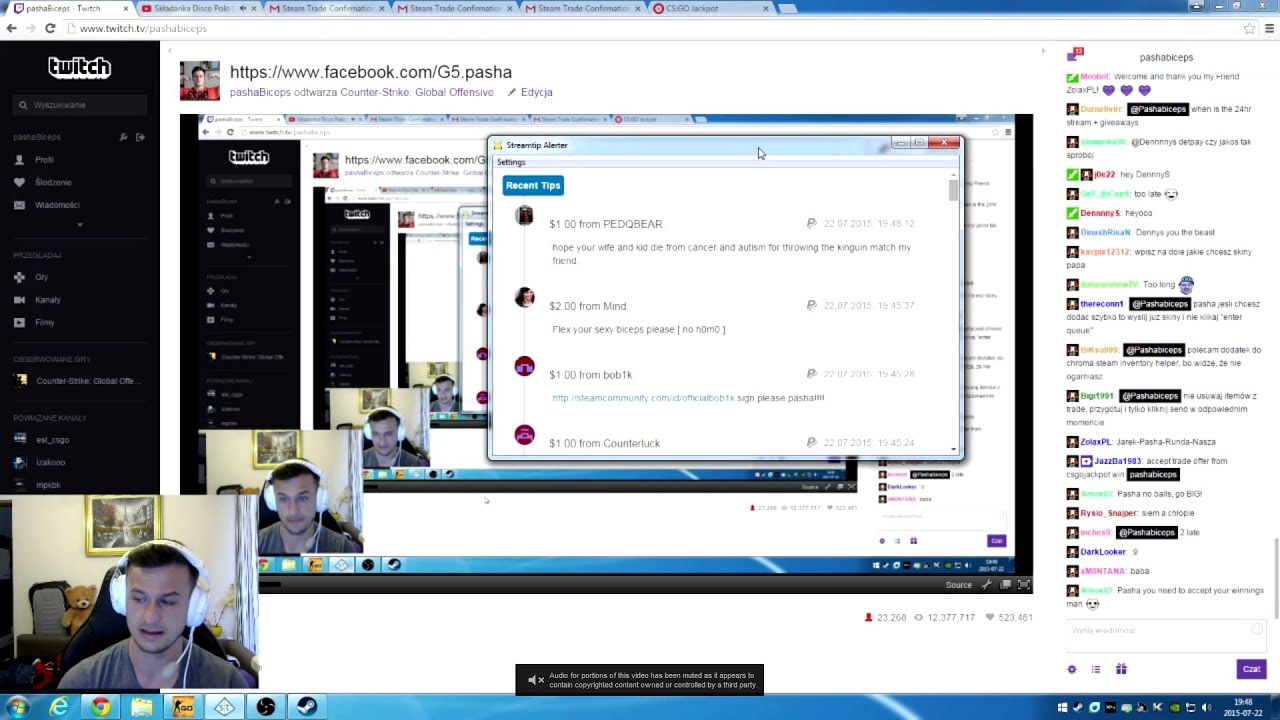Screen dimensions: 1280x720
Task: Open account settings wrench icon next to pashaBiceps
Action: [123, 137]
